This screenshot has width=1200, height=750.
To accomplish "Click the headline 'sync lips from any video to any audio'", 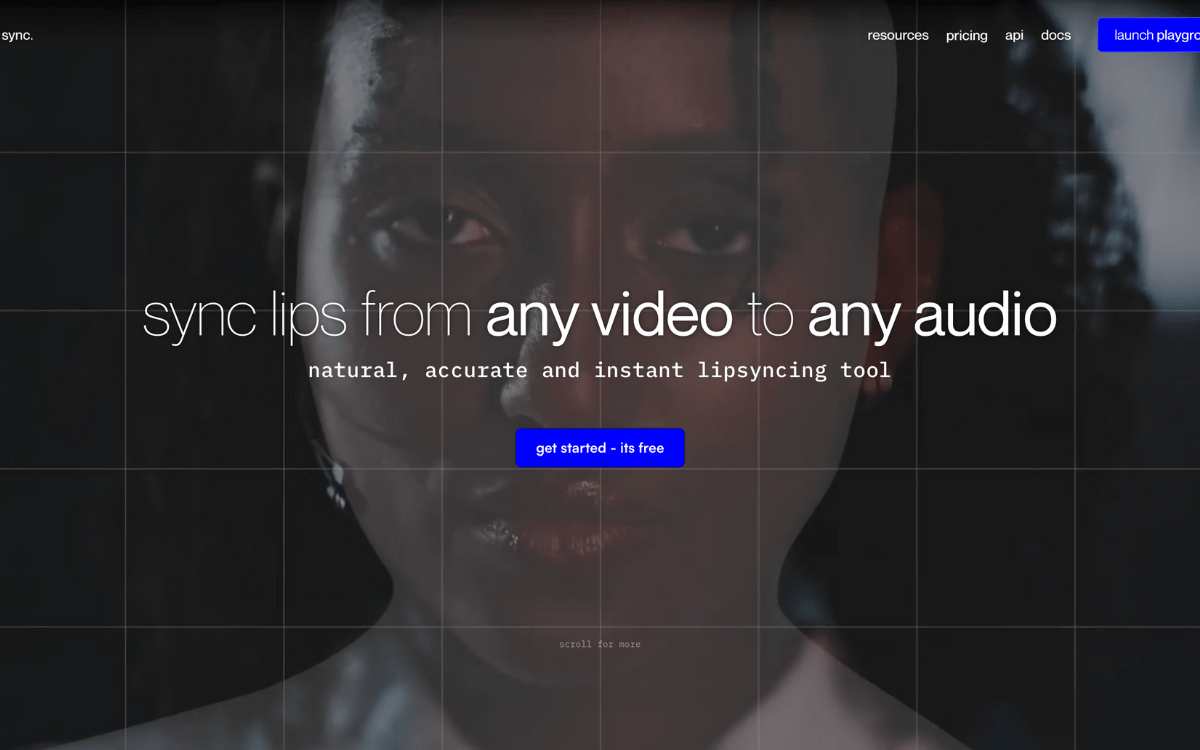I will (x=600, y=315).
